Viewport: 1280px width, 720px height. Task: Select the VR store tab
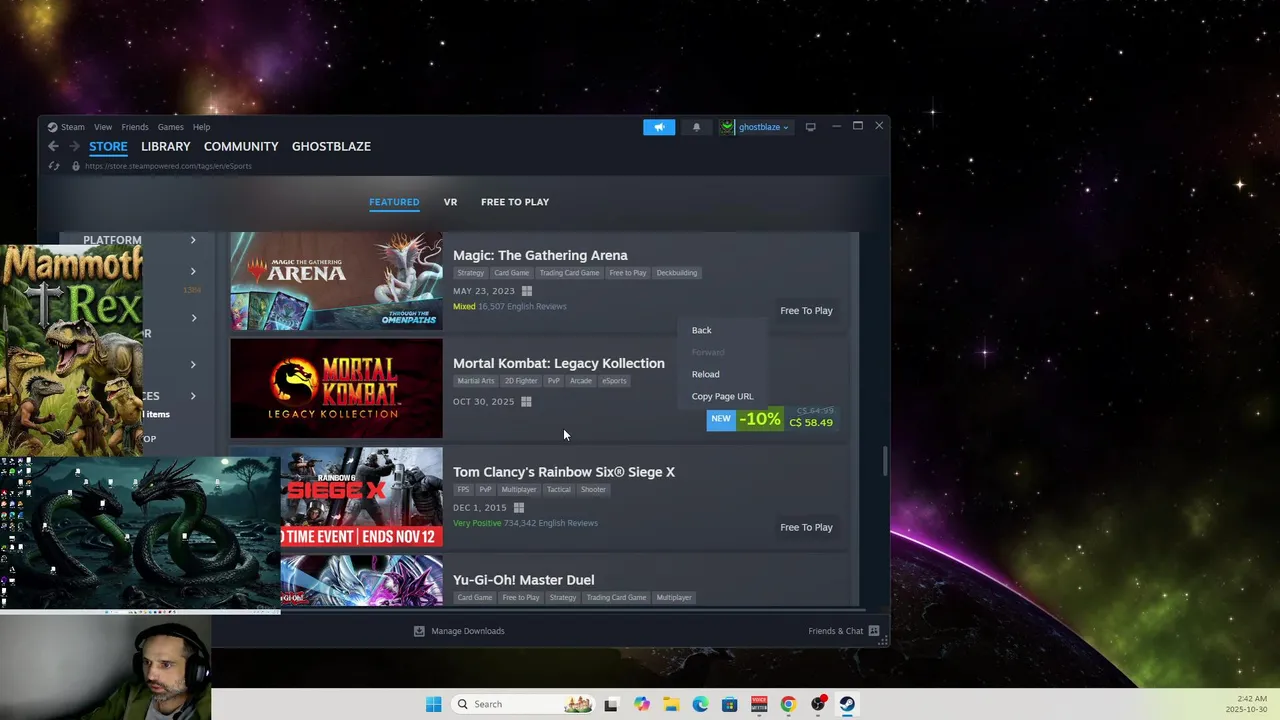(x=450, y=202)
